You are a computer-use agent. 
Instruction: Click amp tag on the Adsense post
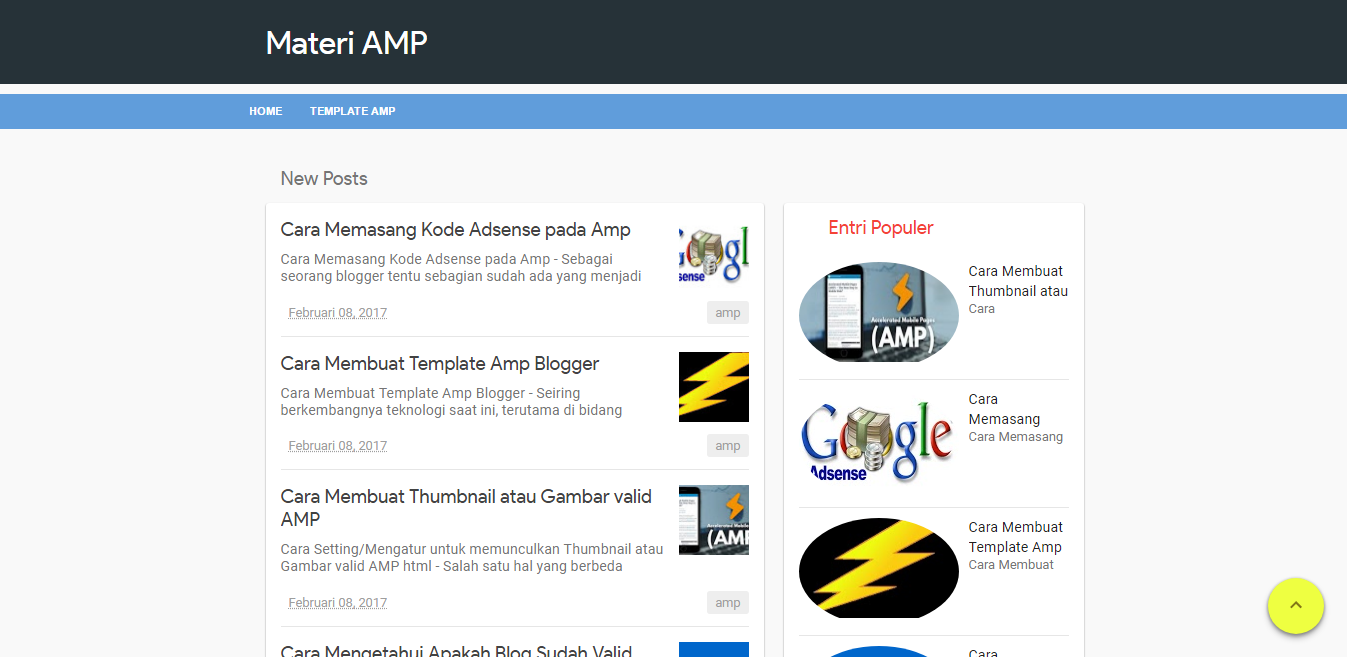pyautogui.click(x=728, y=313)
